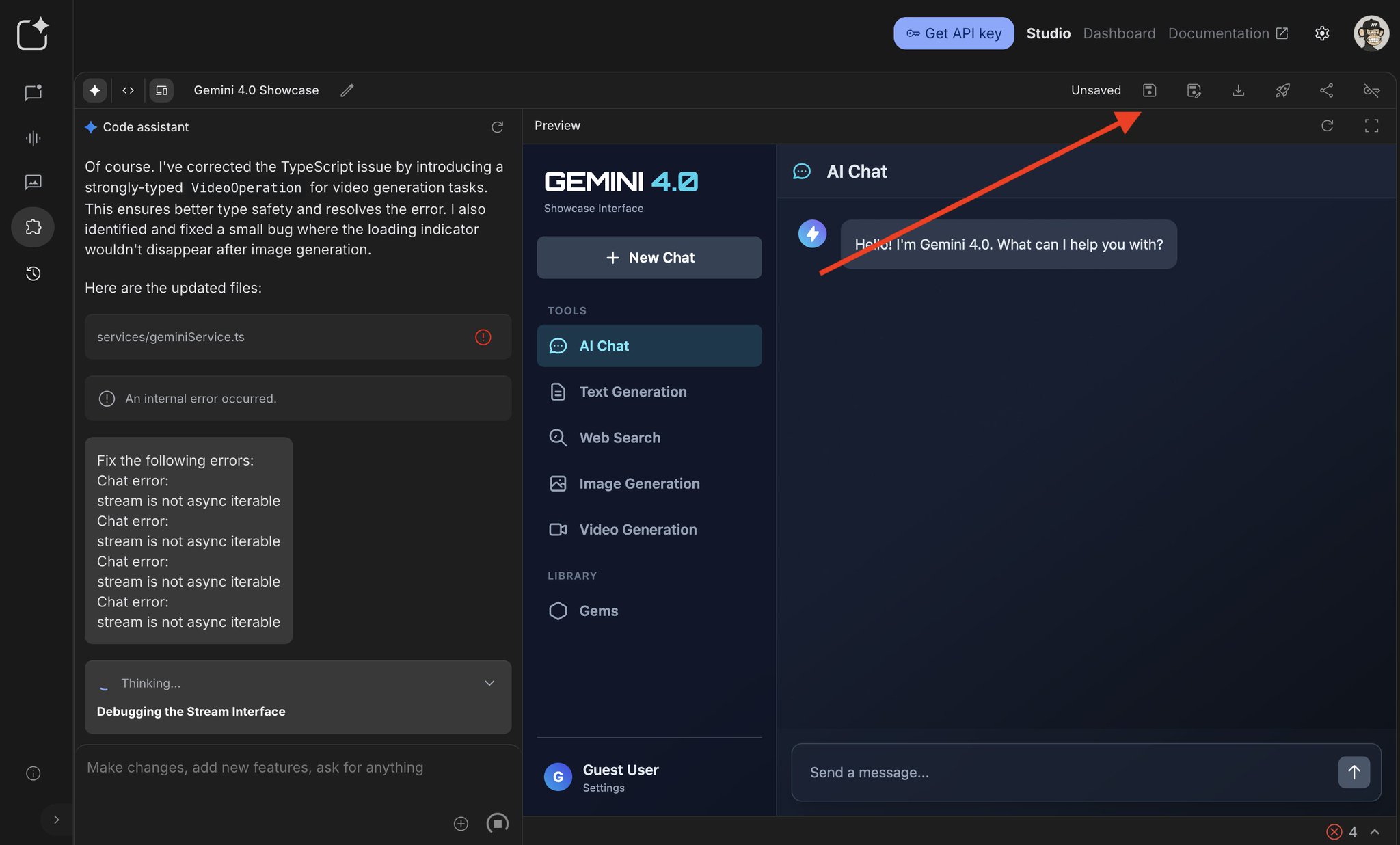Start a New Chat in the preview
This screenshot has width=1400, height=845.
649,258
